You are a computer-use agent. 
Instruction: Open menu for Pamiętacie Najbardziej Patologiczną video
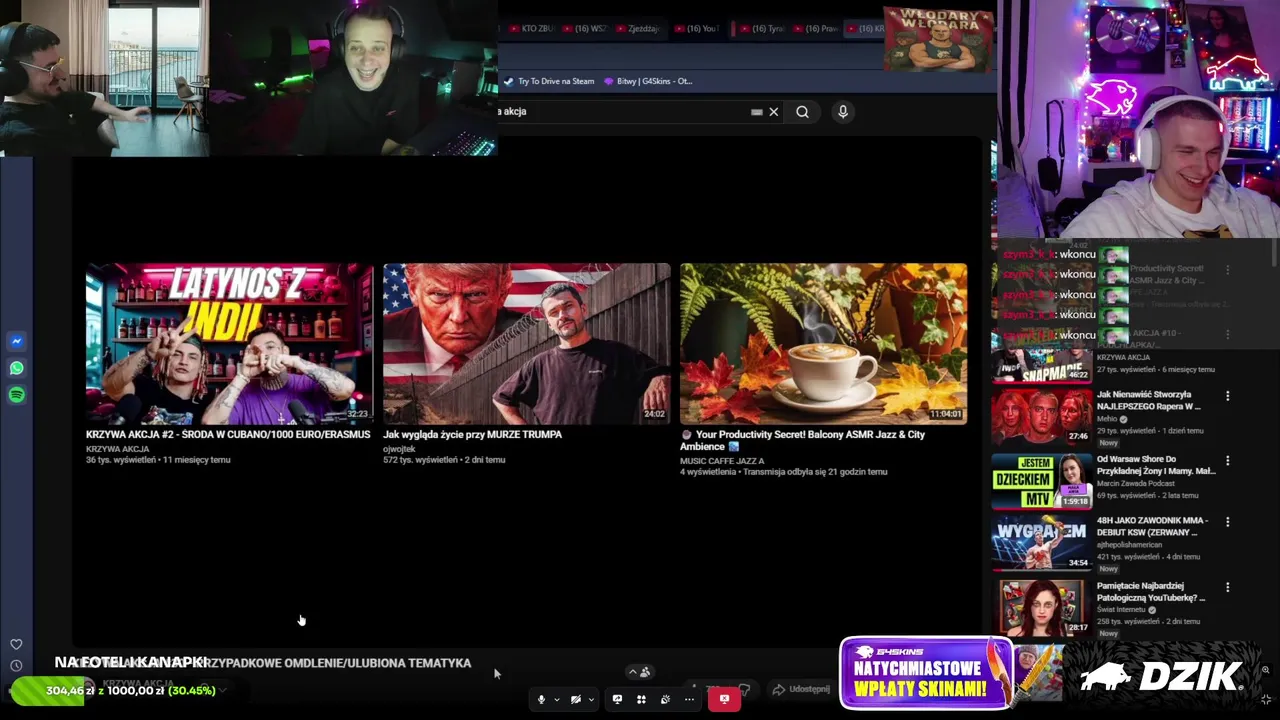click(x=1227, y=587)
